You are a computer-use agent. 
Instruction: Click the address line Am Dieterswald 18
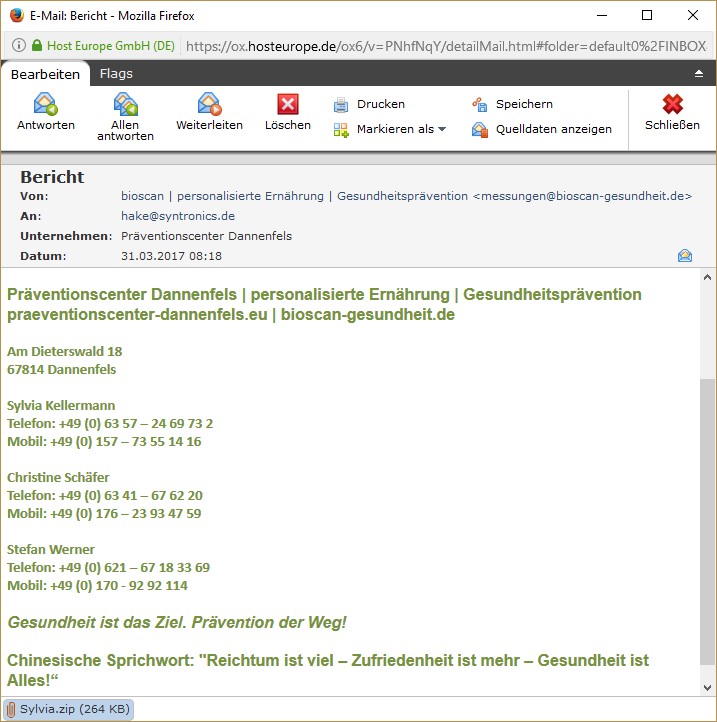point(64,351)
